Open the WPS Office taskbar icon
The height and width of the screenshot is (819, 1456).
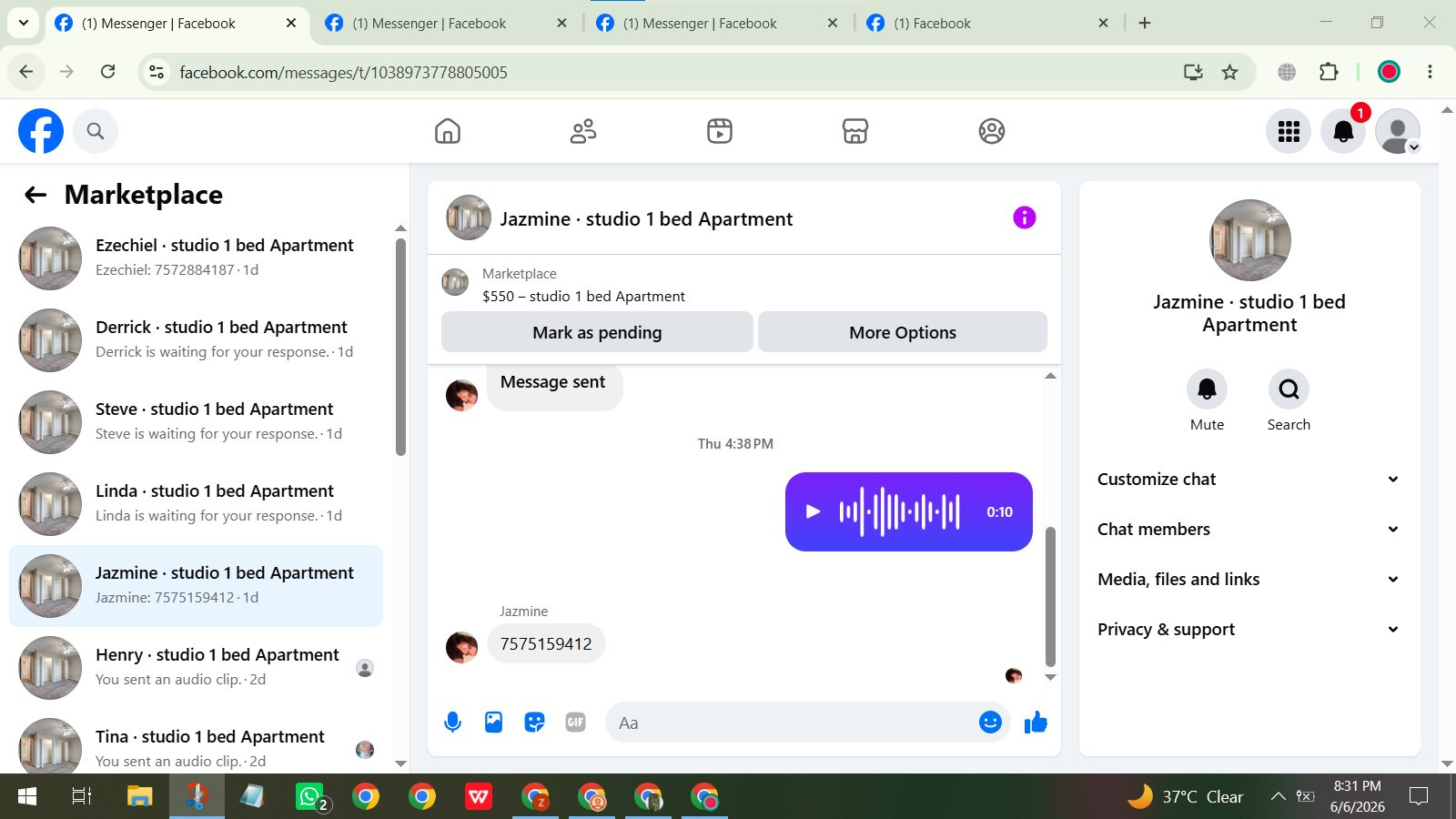[479, 797]
